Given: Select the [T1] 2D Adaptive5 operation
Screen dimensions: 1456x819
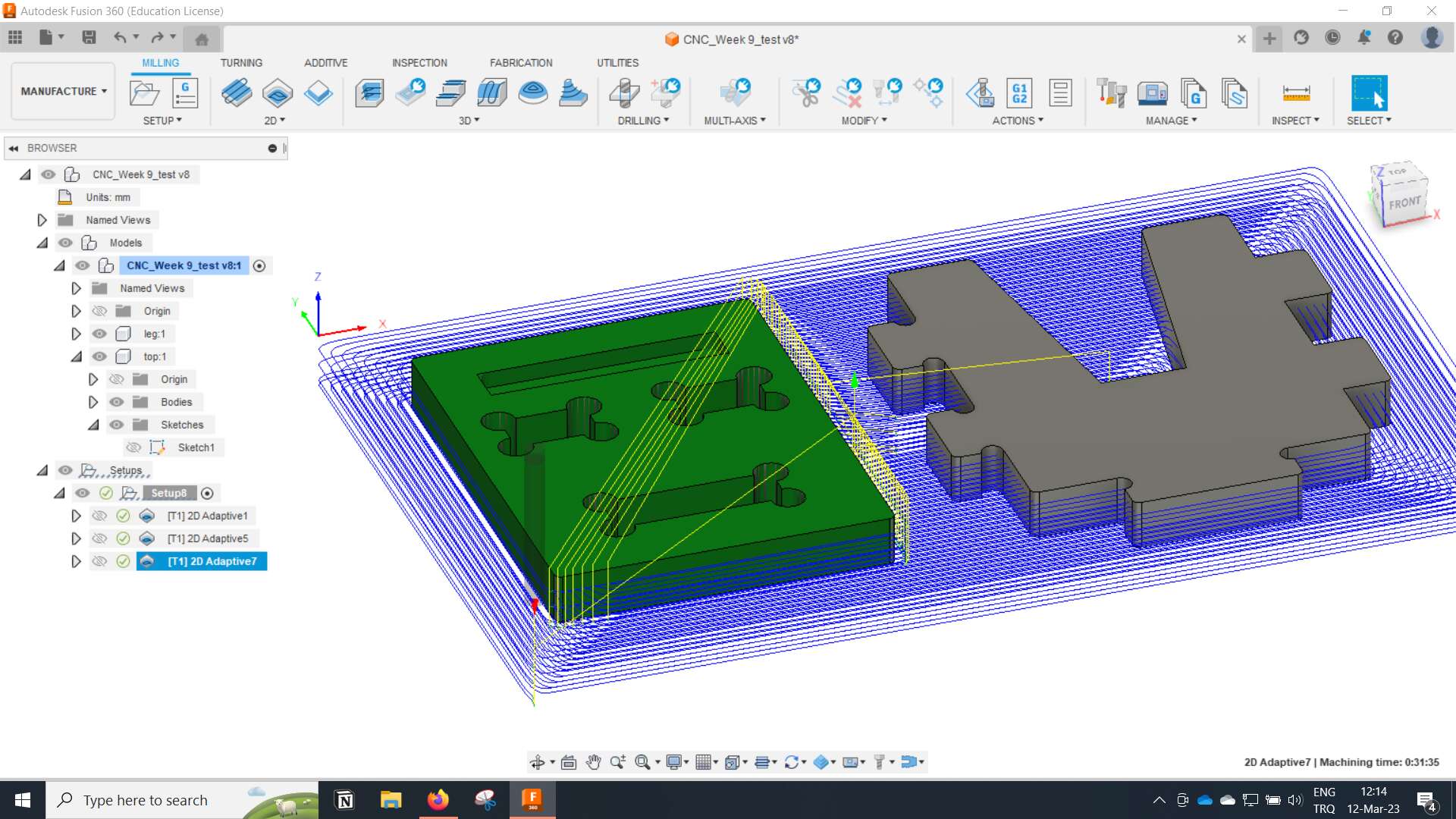Looking at the screenshot, I should (208, 538).
